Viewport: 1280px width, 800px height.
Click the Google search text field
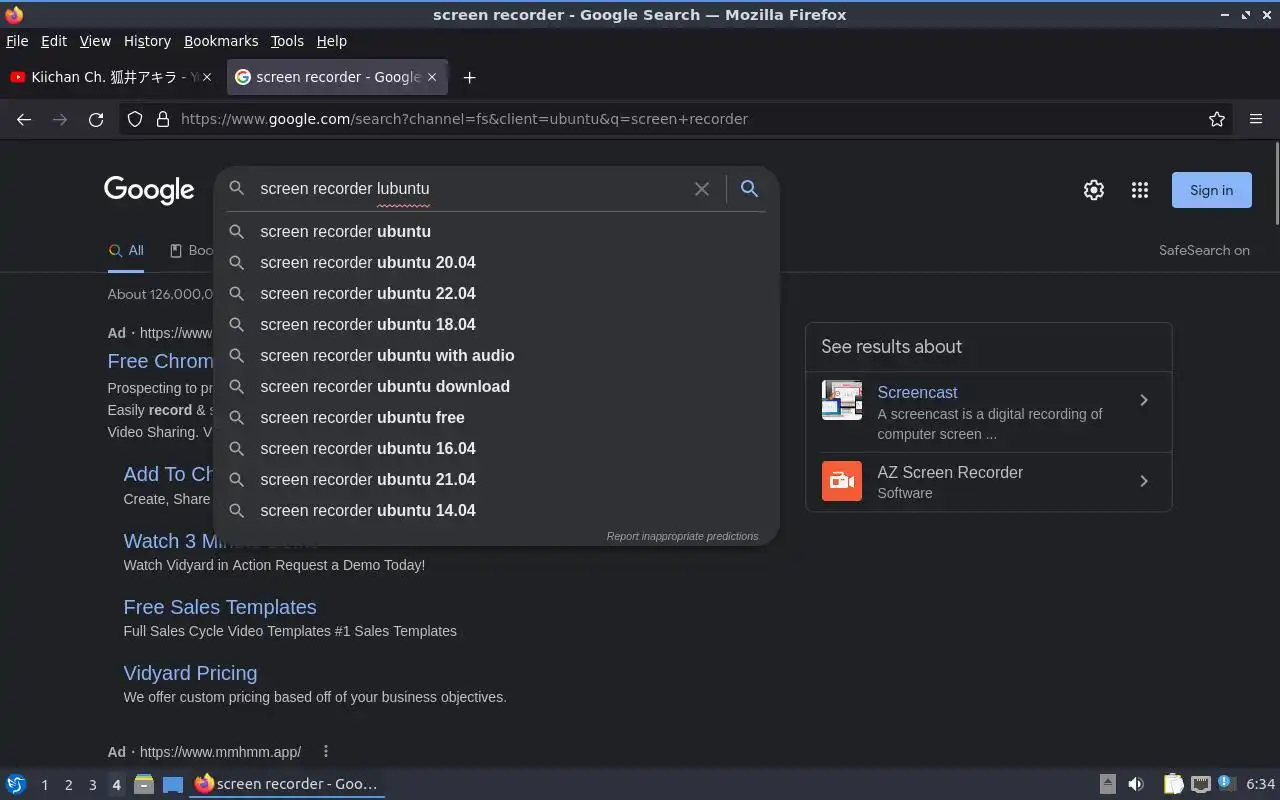pyautogui.click(x=470, y=189)
